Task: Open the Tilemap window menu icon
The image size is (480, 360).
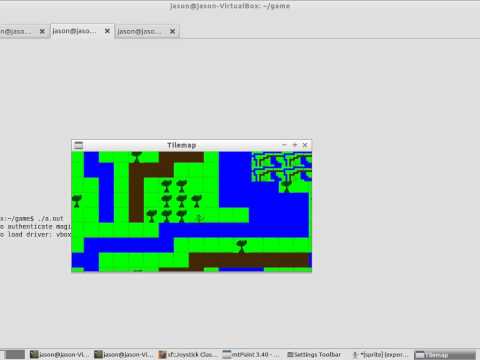Action: tap(79, 145)
